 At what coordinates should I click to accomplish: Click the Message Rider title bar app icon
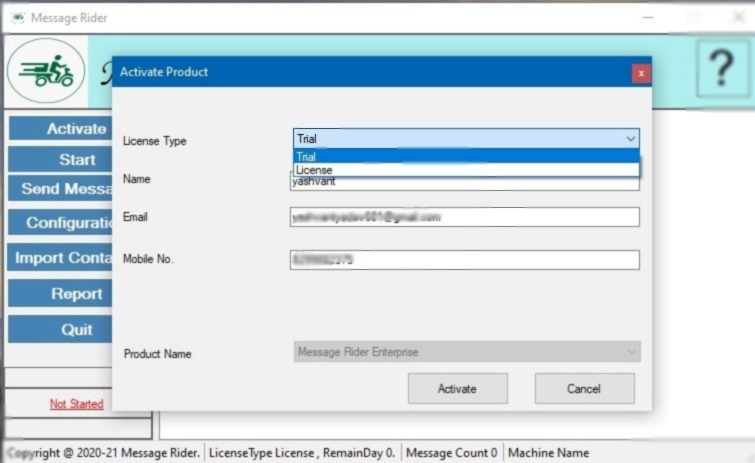tap(18, 18)
